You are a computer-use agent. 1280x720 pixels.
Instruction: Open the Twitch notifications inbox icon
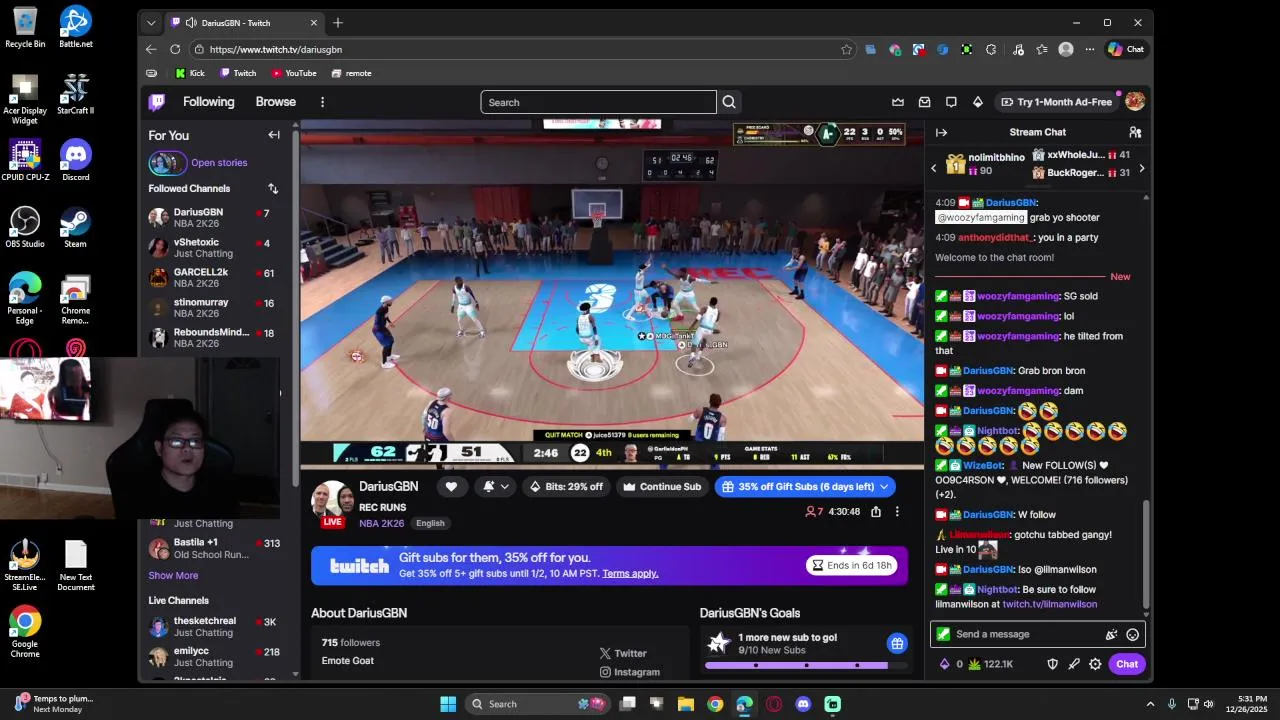pos(925,102)
